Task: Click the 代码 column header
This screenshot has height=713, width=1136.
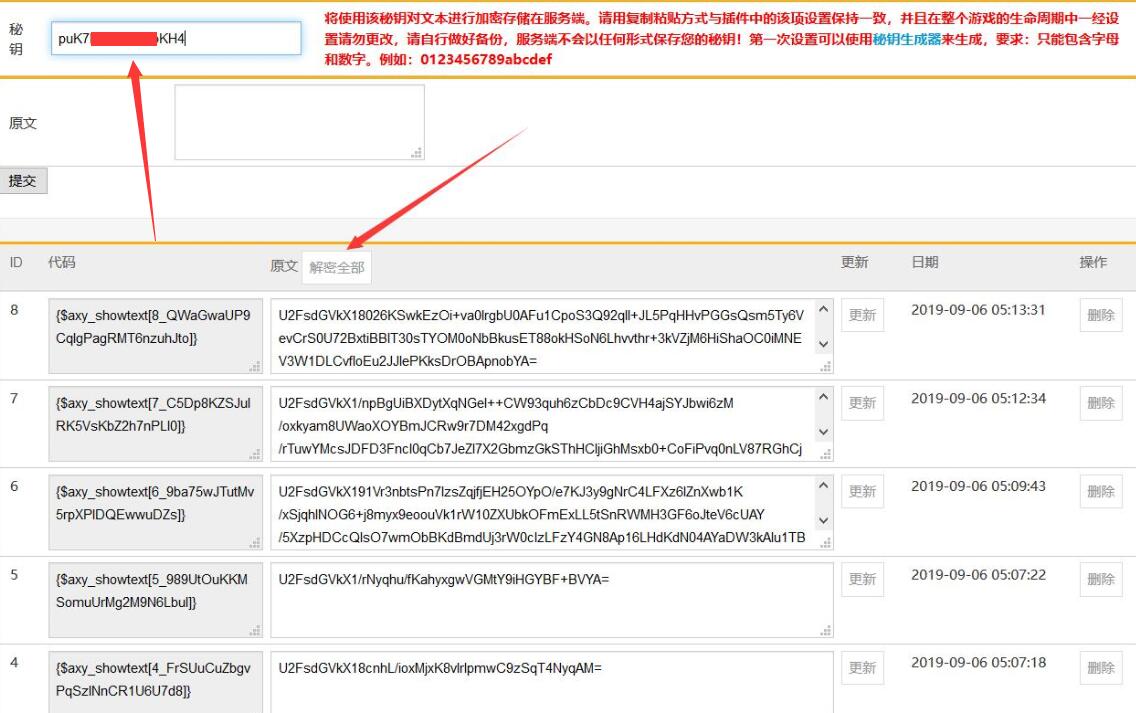Action: pos(62,262)
